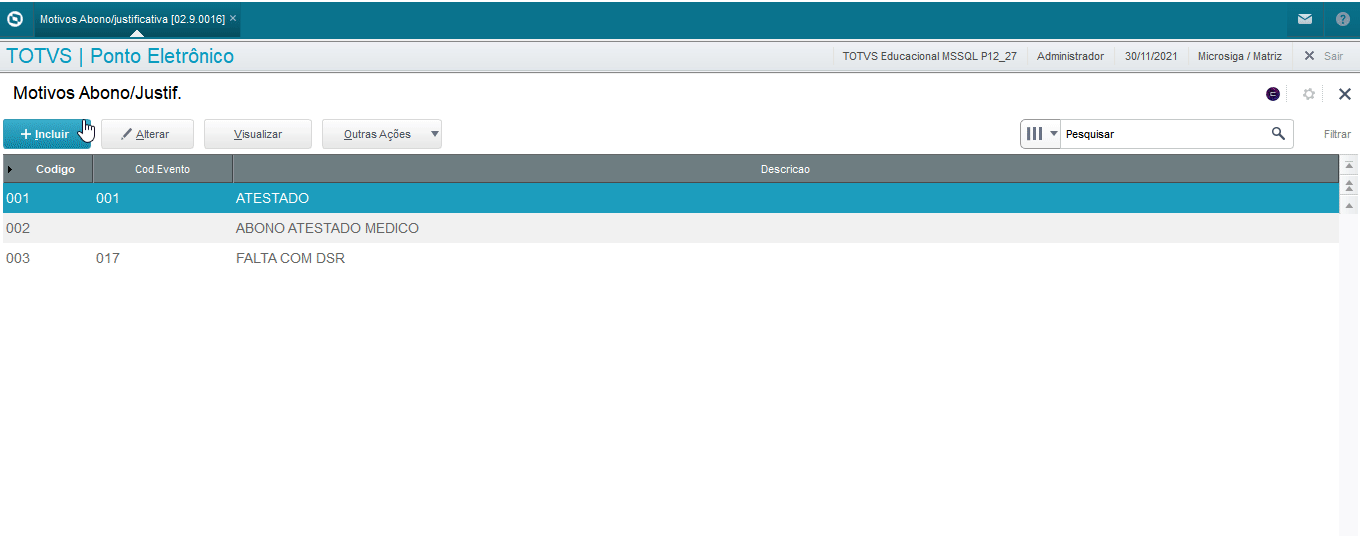Click the 30/11/2021 date label
1360x536 pixels.
pos(1151,56)
